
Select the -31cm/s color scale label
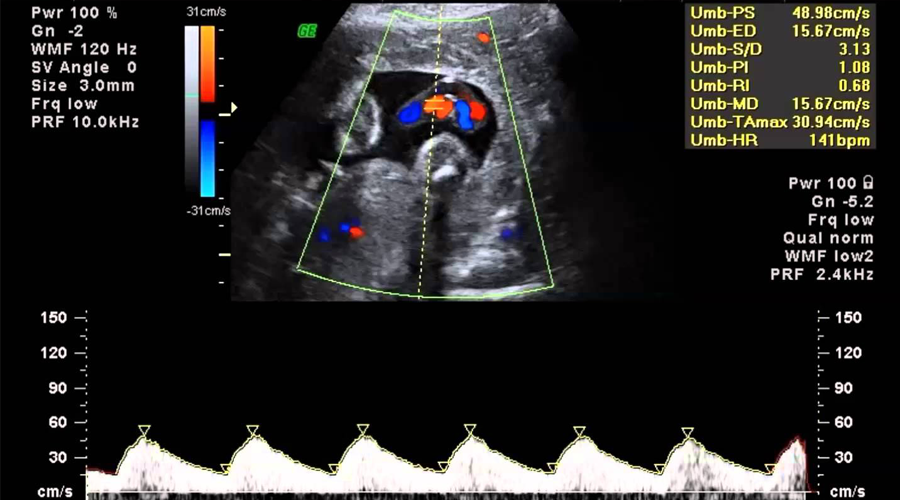pyautogui.click(x=208, y=211)
